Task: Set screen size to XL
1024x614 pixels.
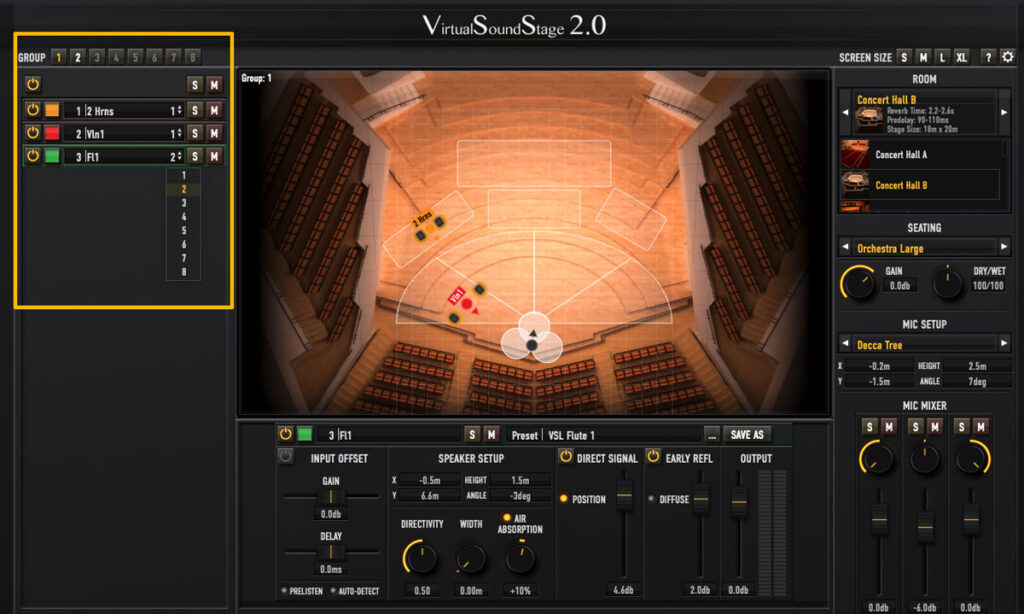Action: 961,57
